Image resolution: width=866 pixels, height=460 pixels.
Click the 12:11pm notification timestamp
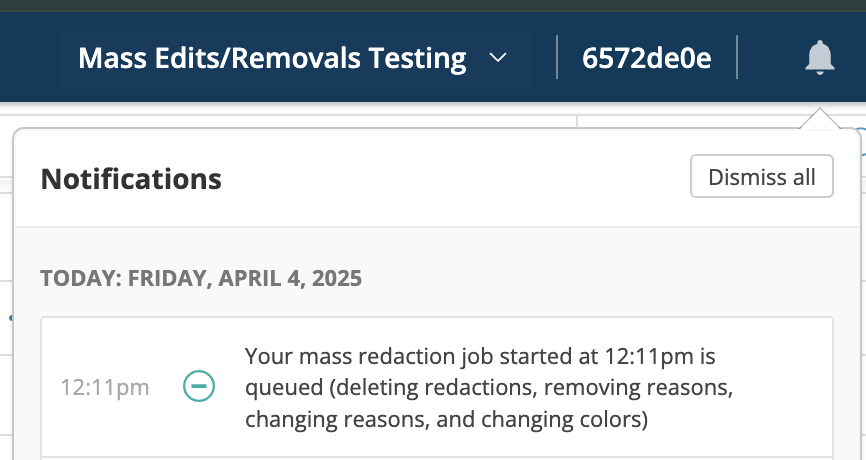(105, 387)
